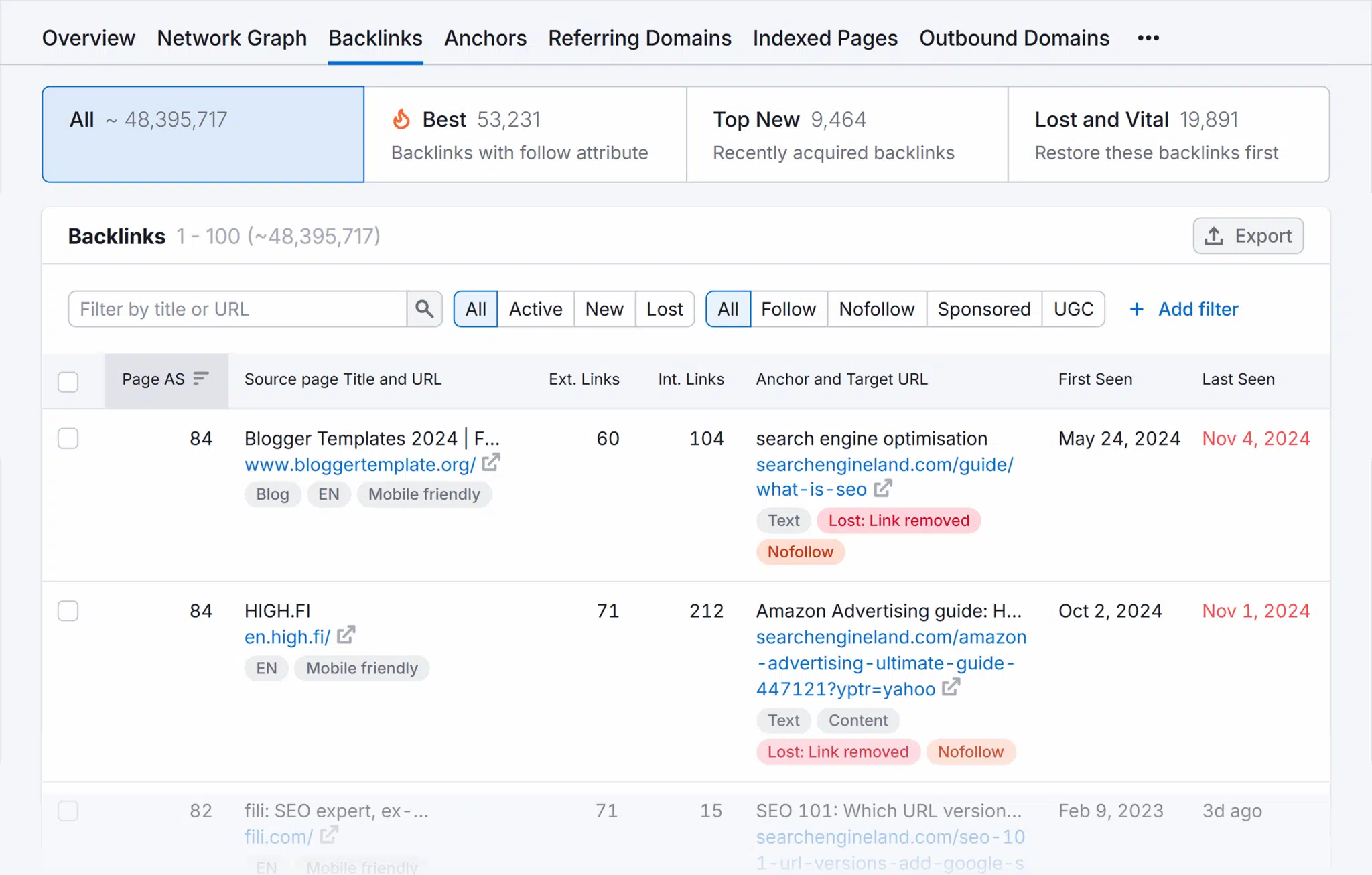Open the Lost and Vital backlinks card
This screenshot has height=875, width=1372.
click(x=1169, y=134)
